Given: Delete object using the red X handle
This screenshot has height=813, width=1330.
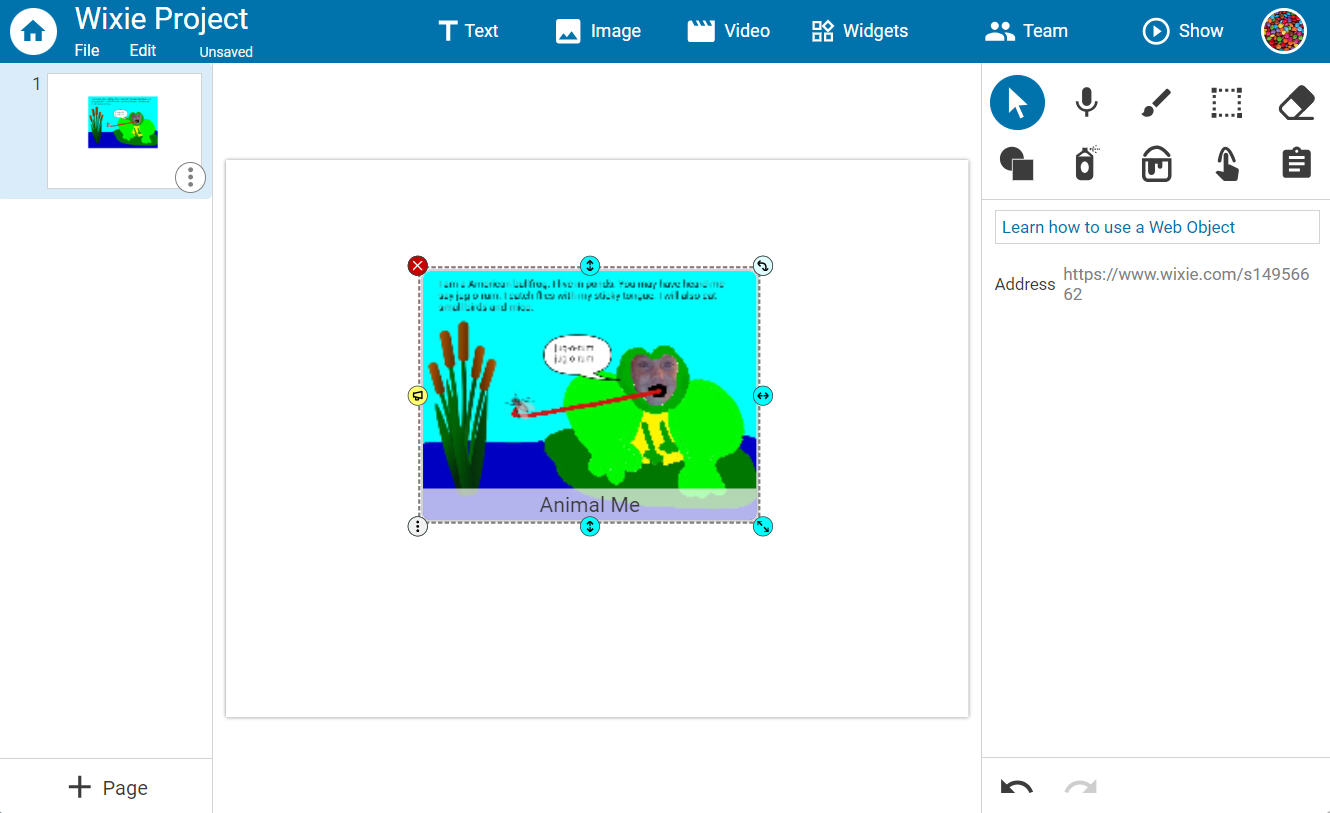Looking at the screenshot, I should pos(417,265).
